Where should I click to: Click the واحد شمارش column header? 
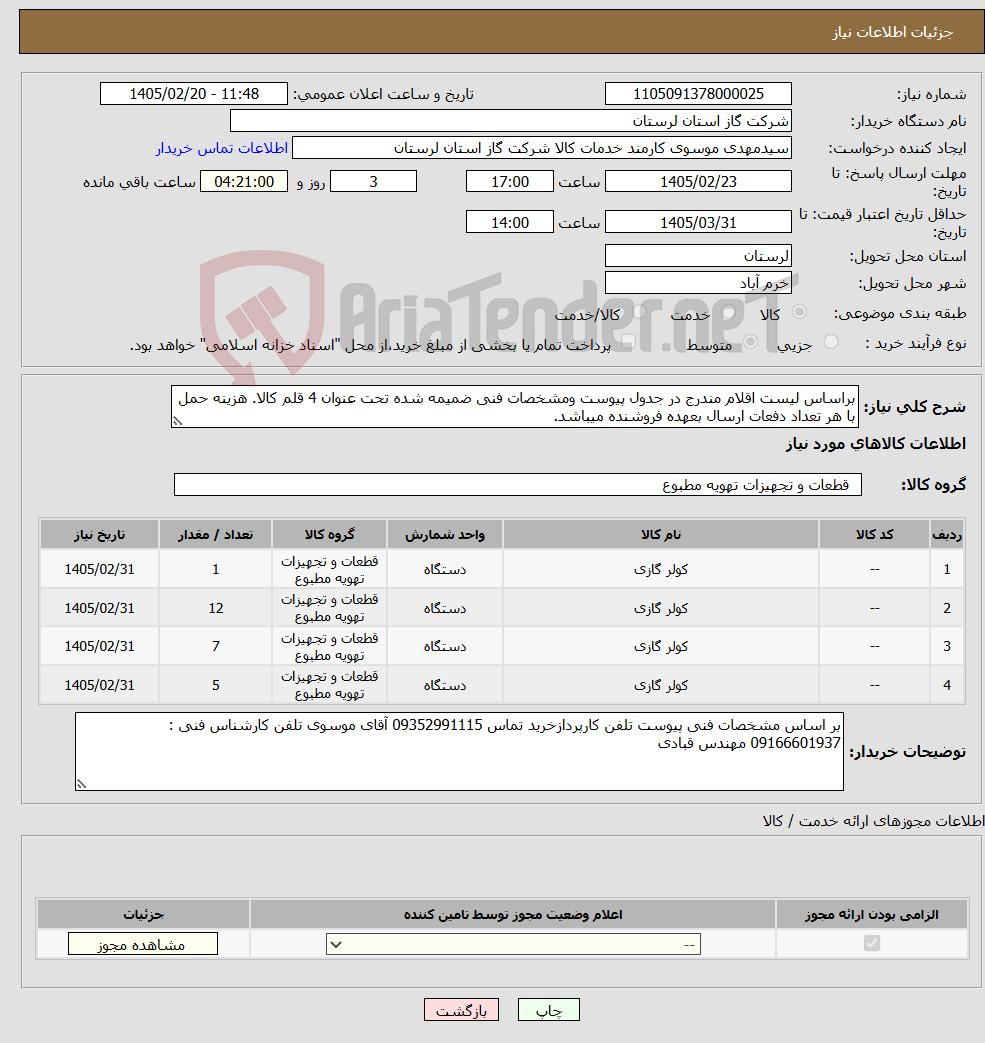[x=445, y=534]
